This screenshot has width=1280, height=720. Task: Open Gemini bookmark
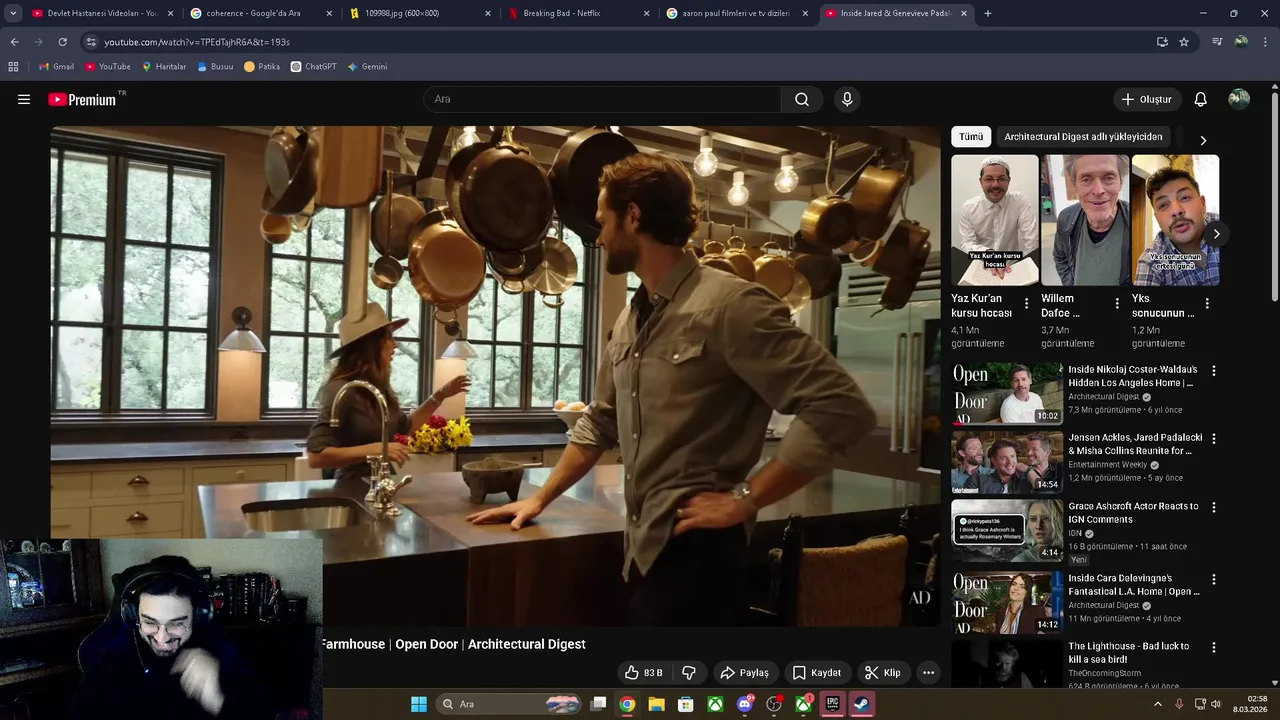coord(367,67)
